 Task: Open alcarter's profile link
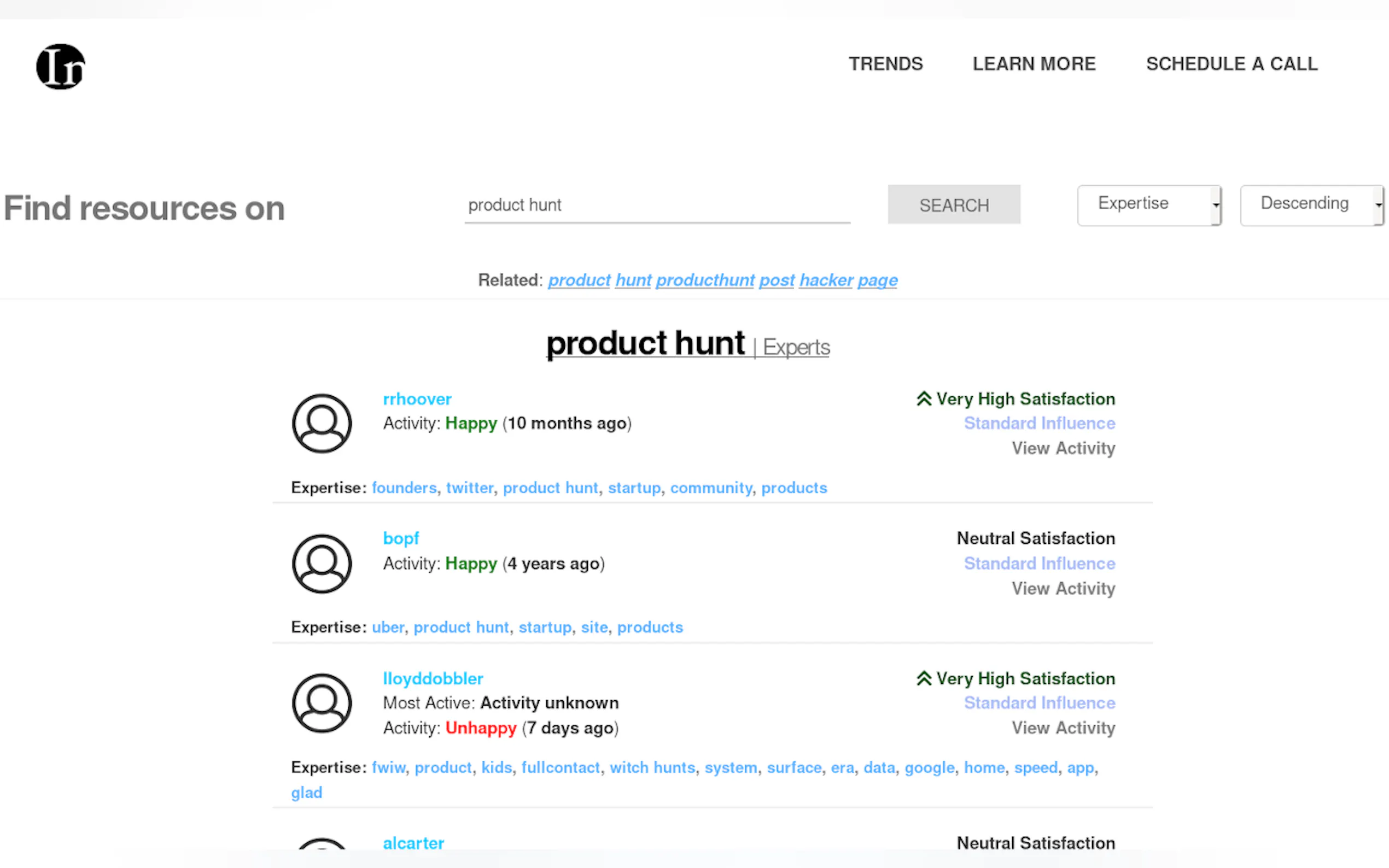pyautogui.click(x=413, y=843)
